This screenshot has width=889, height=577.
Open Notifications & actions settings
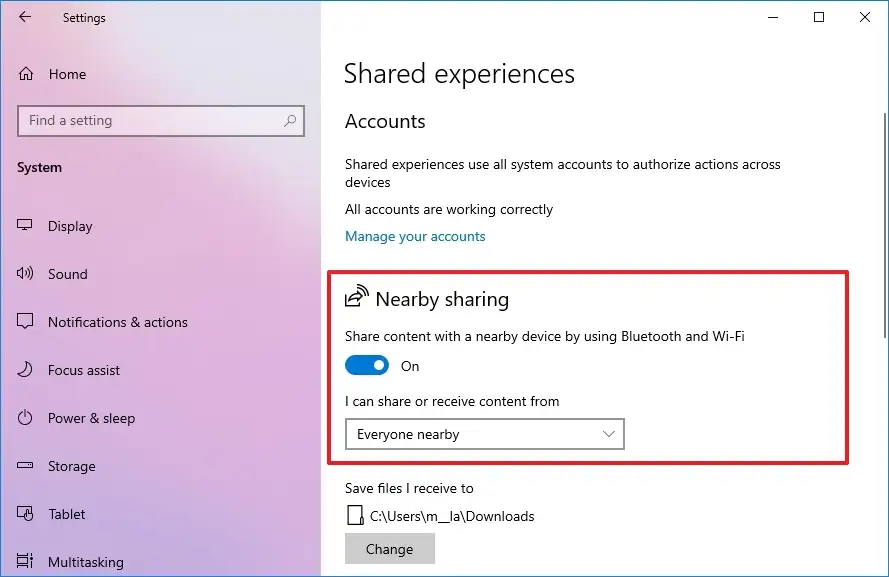118,322
